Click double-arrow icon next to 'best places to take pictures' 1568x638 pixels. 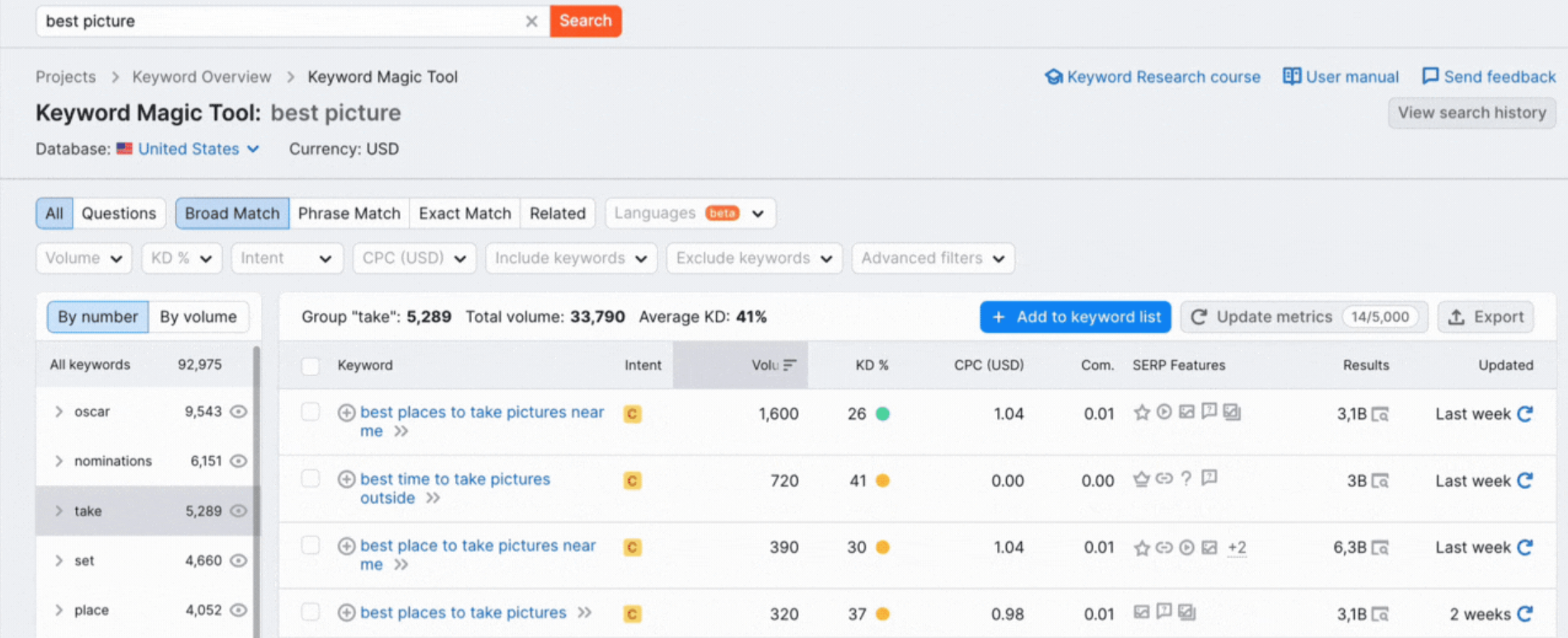pos(585,612)
